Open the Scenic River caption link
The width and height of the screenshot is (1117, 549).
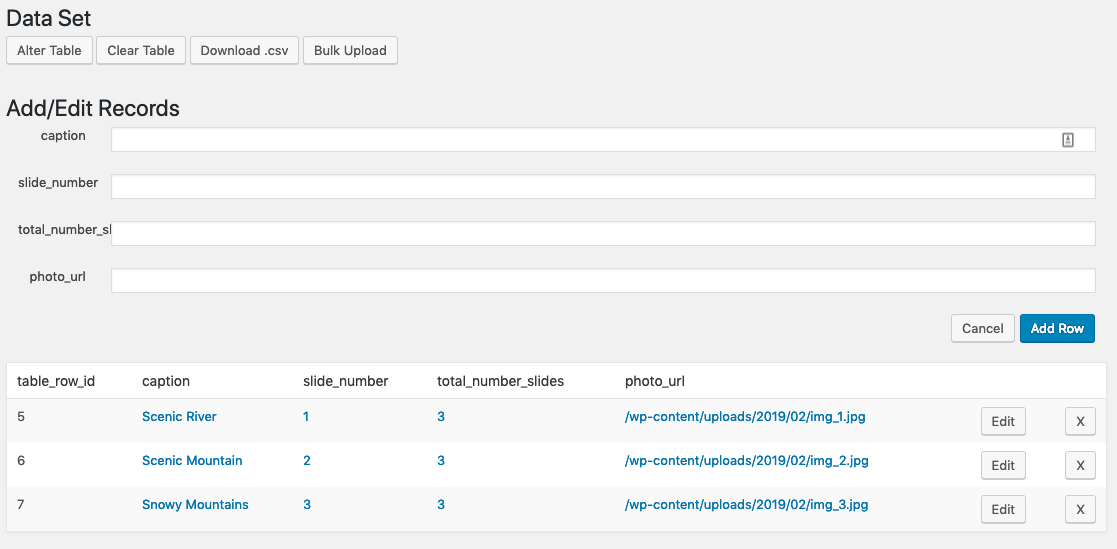[179, 417]
